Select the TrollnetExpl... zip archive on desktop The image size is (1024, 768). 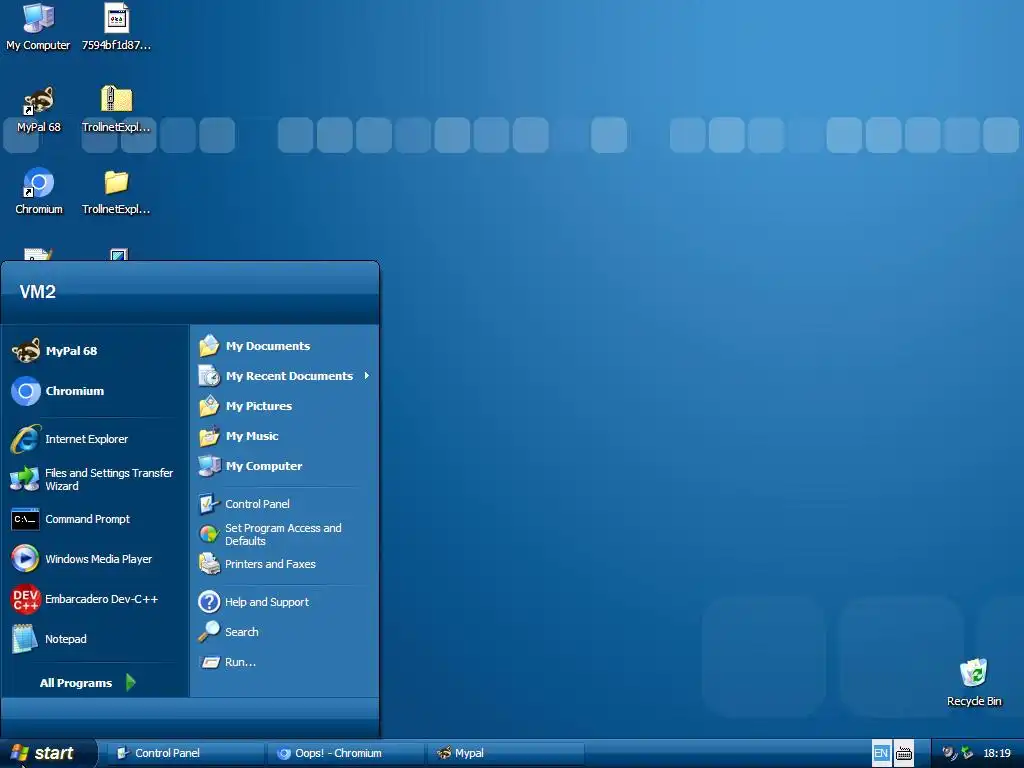(116, 109)
